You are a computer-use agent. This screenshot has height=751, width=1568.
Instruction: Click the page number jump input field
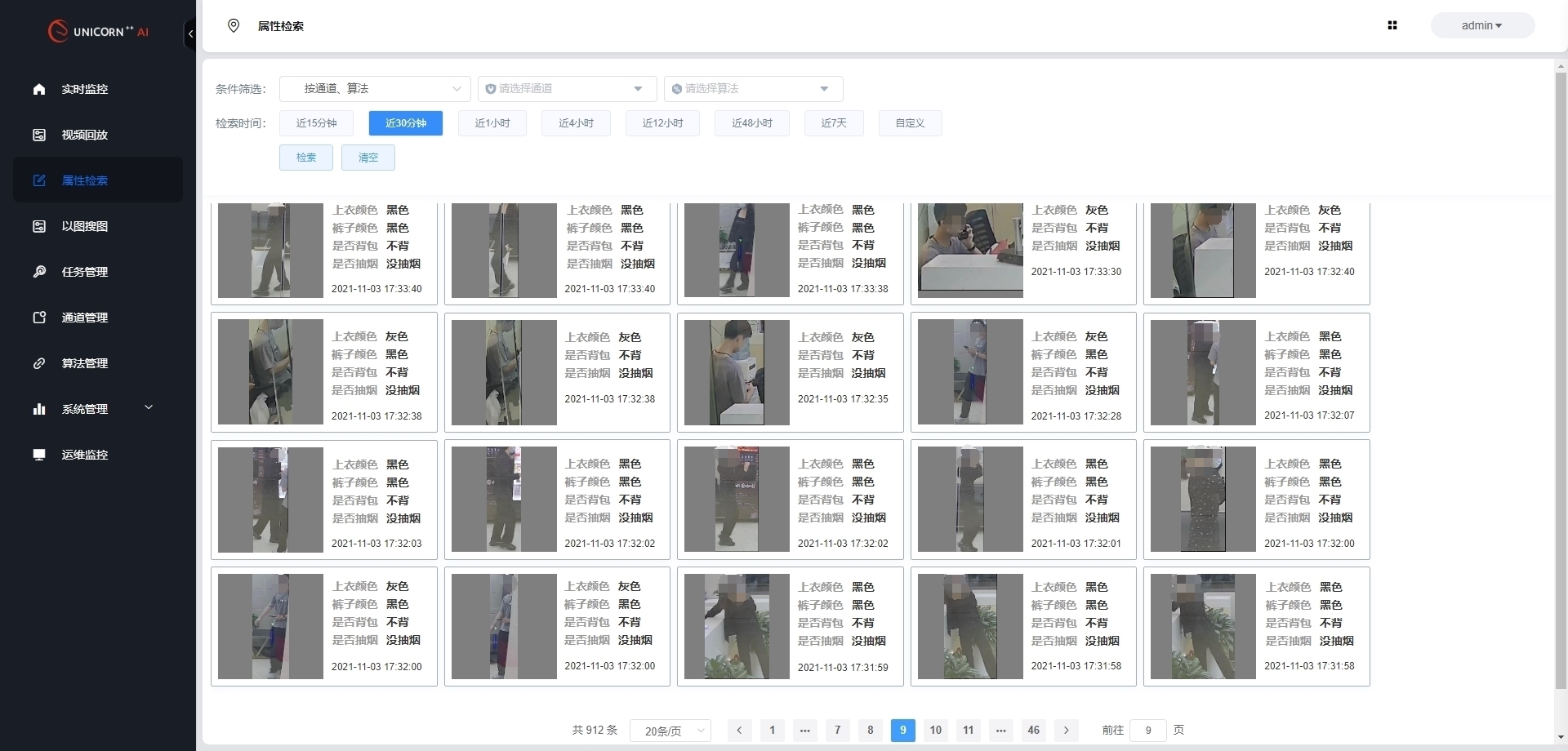1147,730
